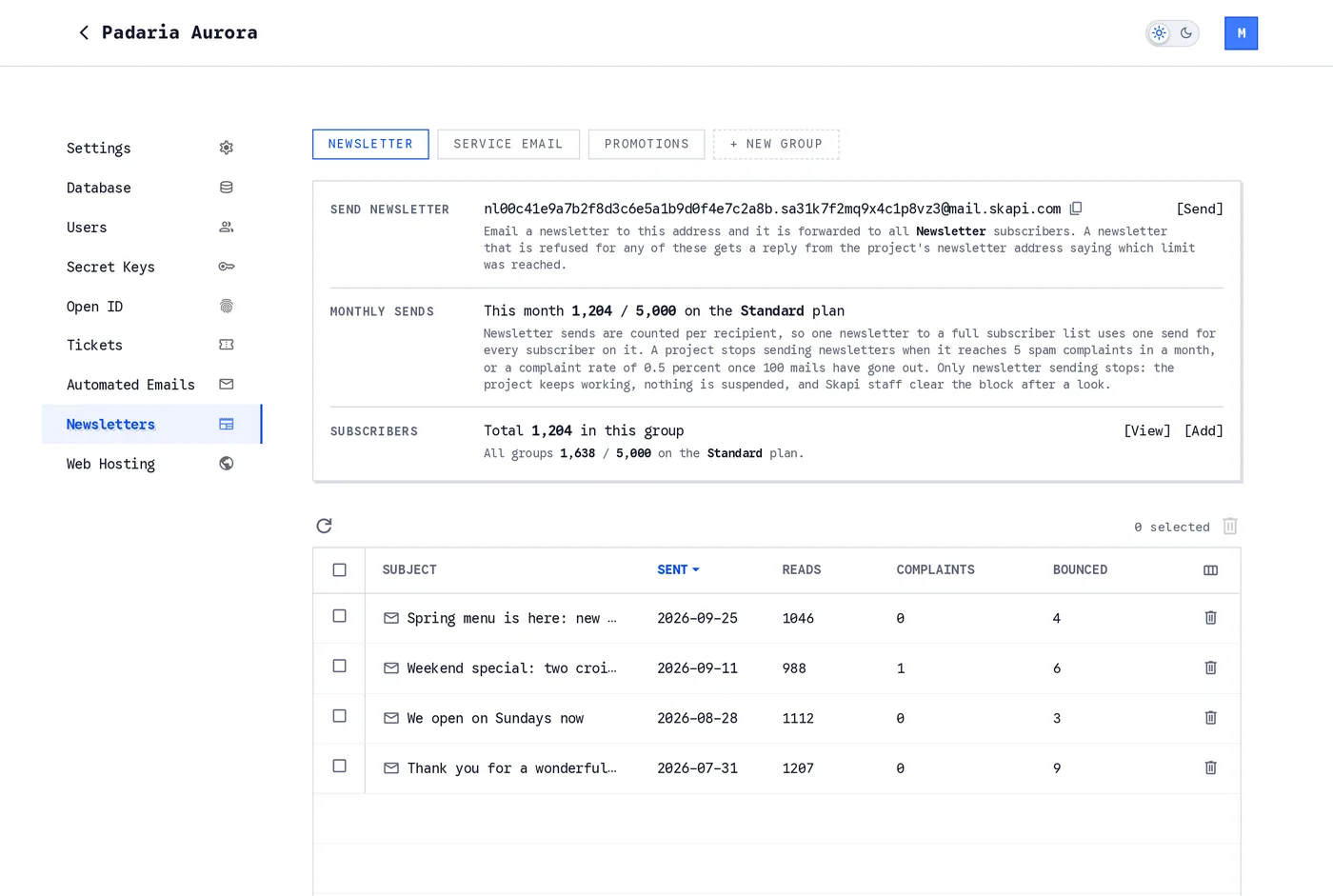Open the Database sidebar item

pyautogui.click(x=150, y=188)
